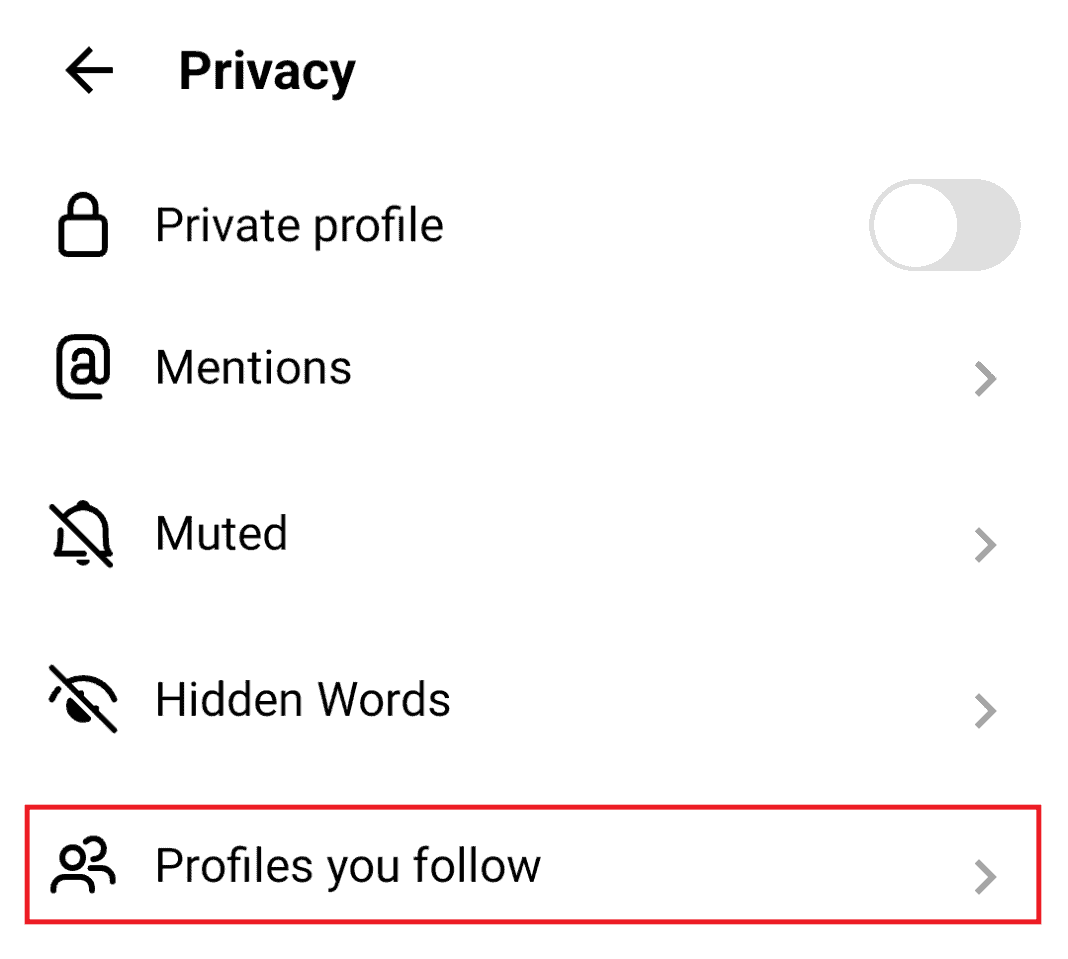Click the Privacy title heading

coord(266,70)
